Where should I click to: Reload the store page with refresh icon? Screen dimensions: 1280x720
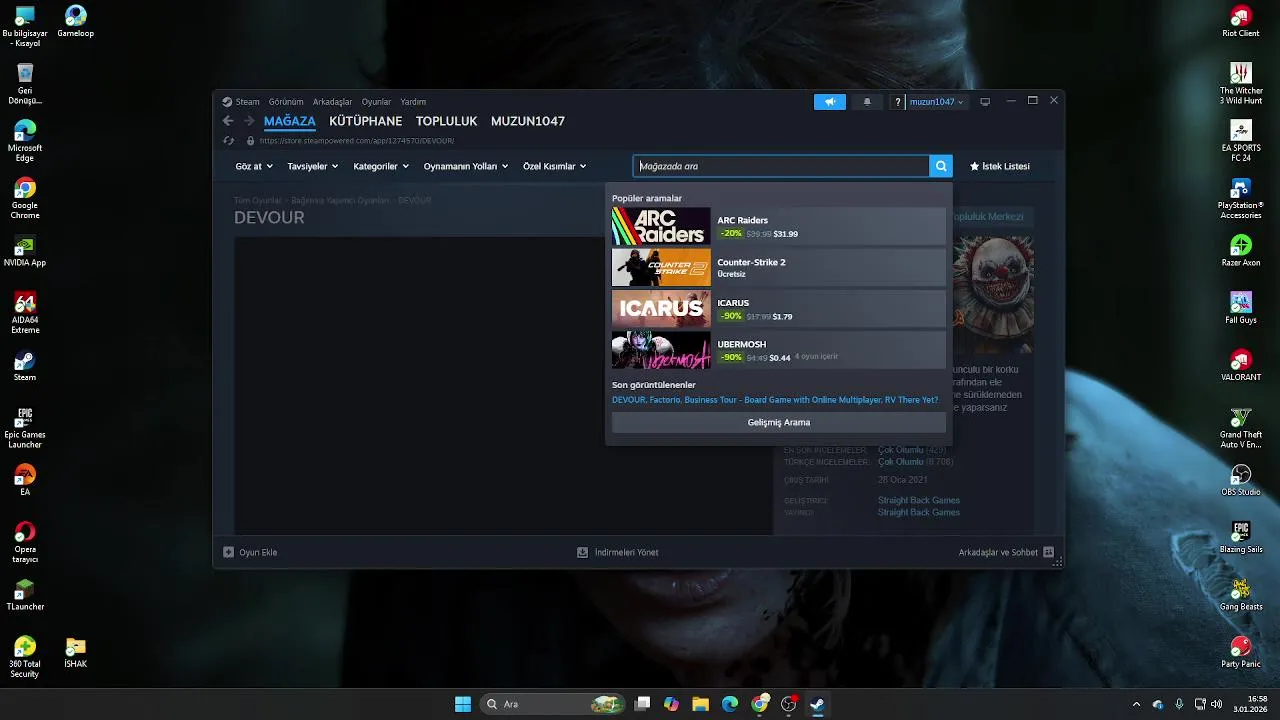point(228,141)
